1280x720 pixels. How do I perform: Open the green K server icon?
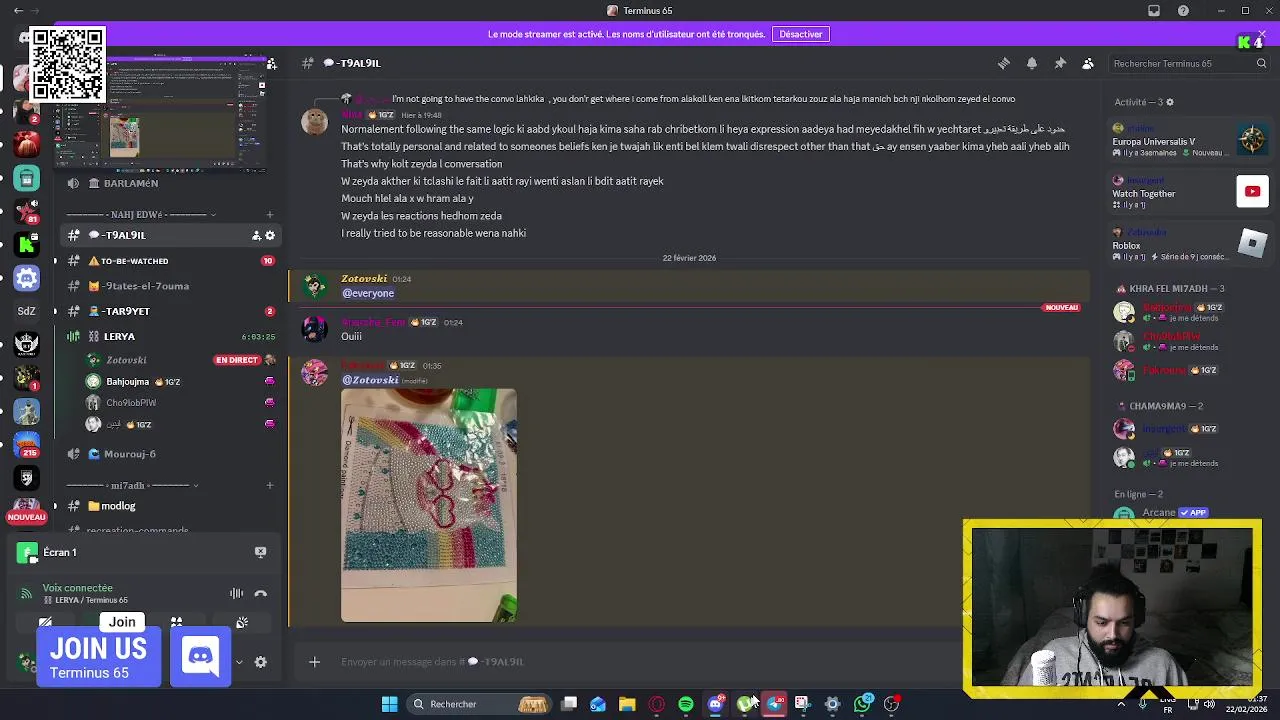point(27,245)
